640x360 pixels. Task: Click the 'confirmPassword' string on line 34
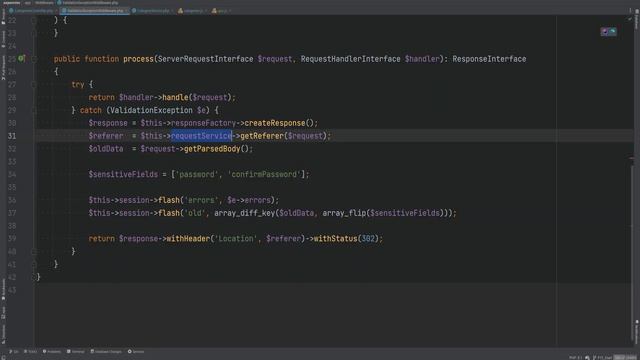tap(264, 175)
